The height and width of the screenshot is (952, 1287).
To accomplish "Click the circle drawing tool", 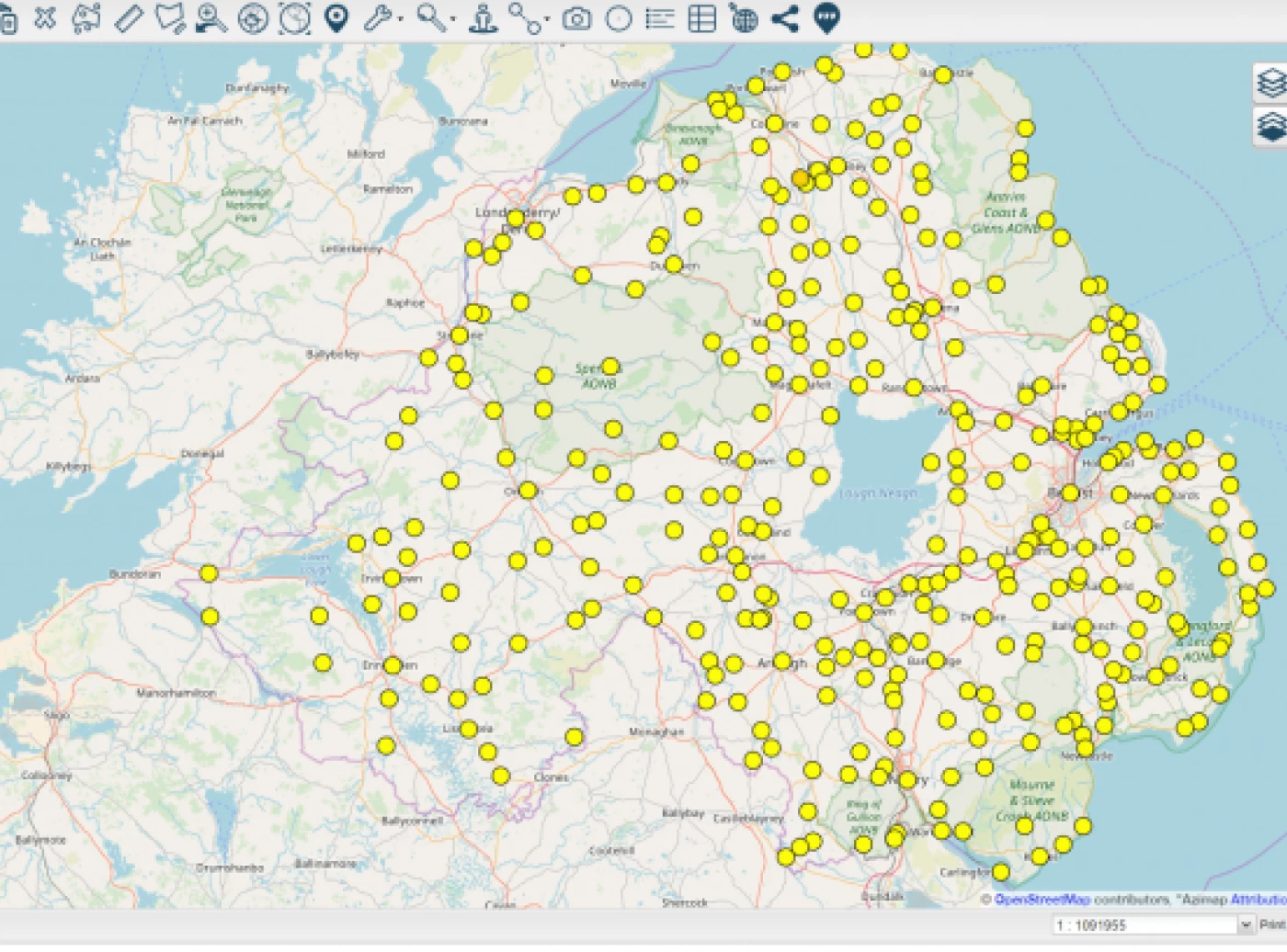I will click(619, 17).
